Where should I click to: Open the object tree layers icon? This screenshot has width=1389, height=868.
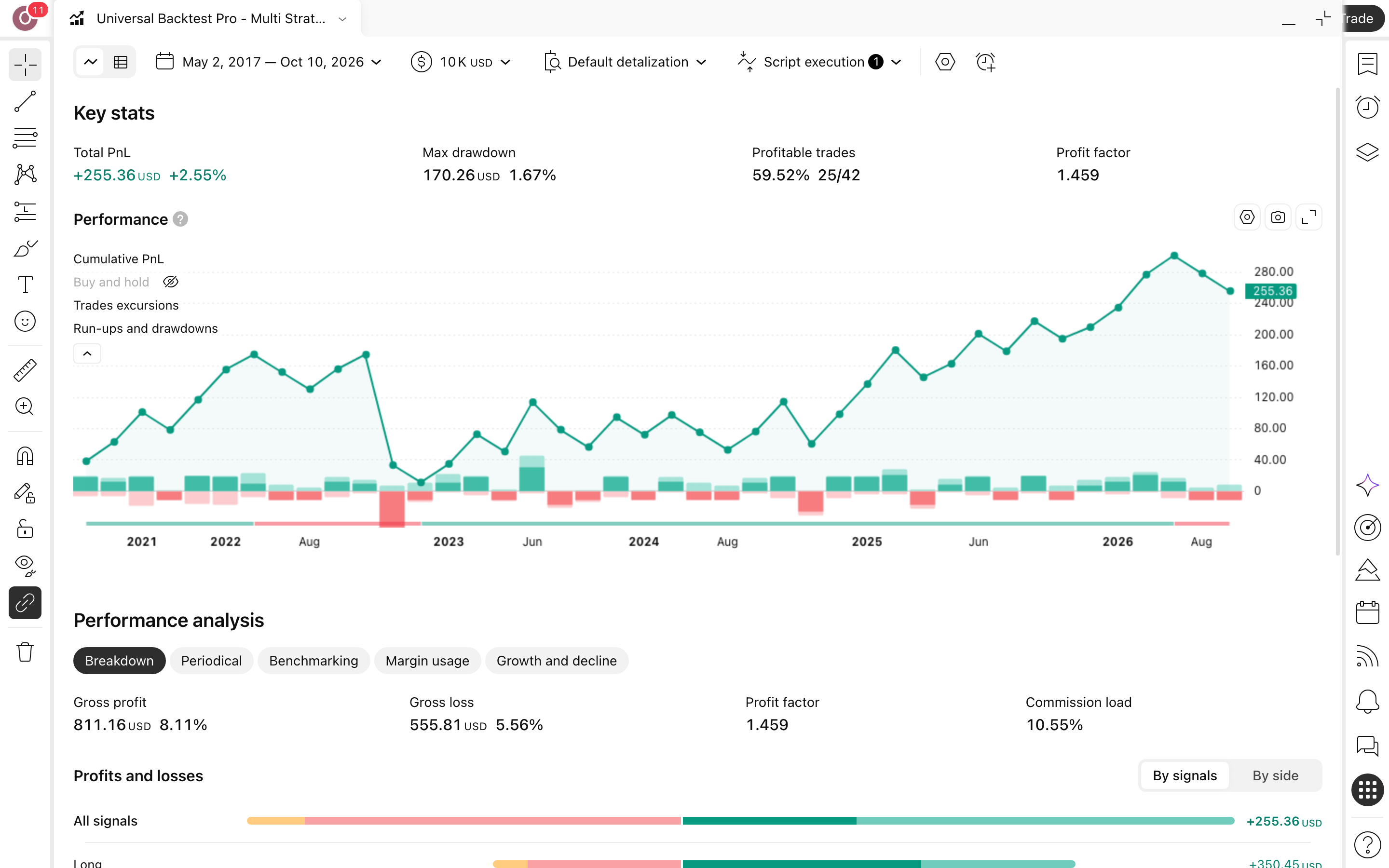coord(1367,151)
